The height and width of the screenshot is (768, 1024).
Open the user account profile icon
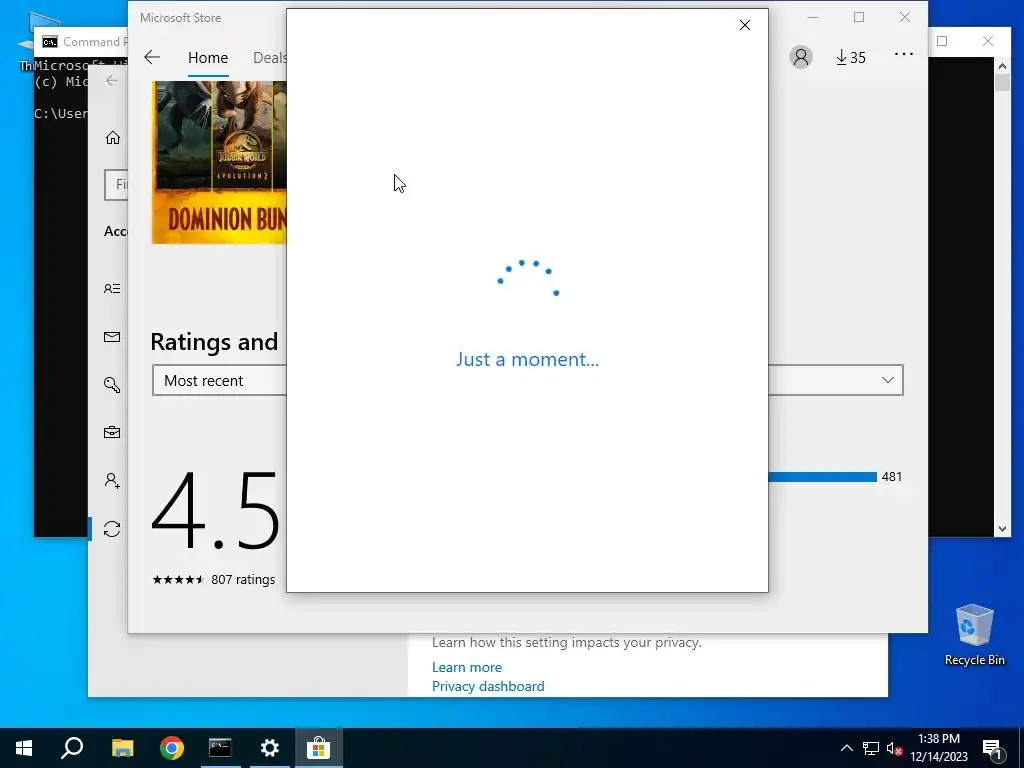click(801, 57)
